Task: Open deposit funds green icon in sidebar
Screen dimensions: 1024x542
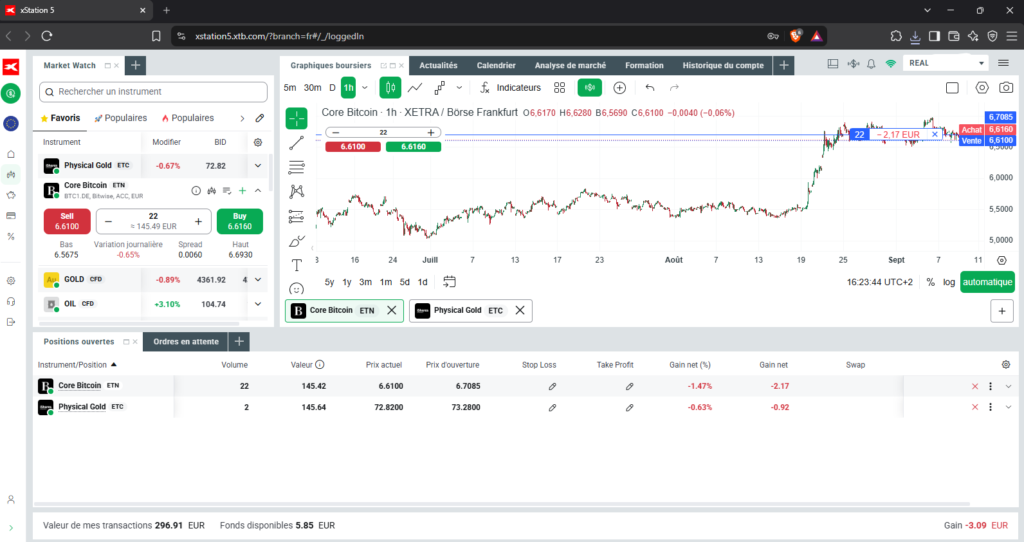Action: click(x=10, y=93)
